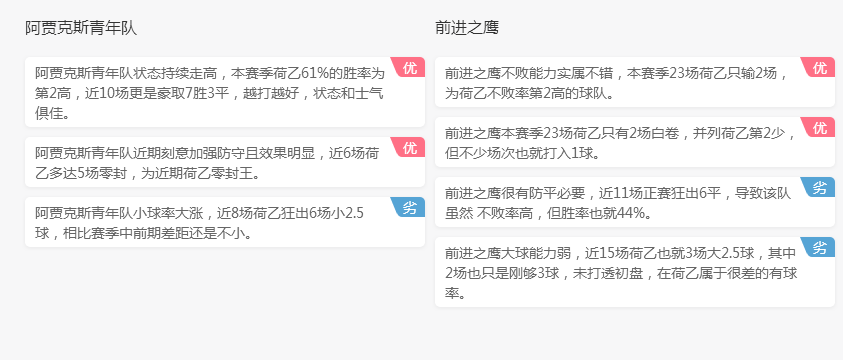This screenshot has height=360, width=843.
Task: Open the card about 前进之鹰不败能力实属不错
Action: [635, 82]
